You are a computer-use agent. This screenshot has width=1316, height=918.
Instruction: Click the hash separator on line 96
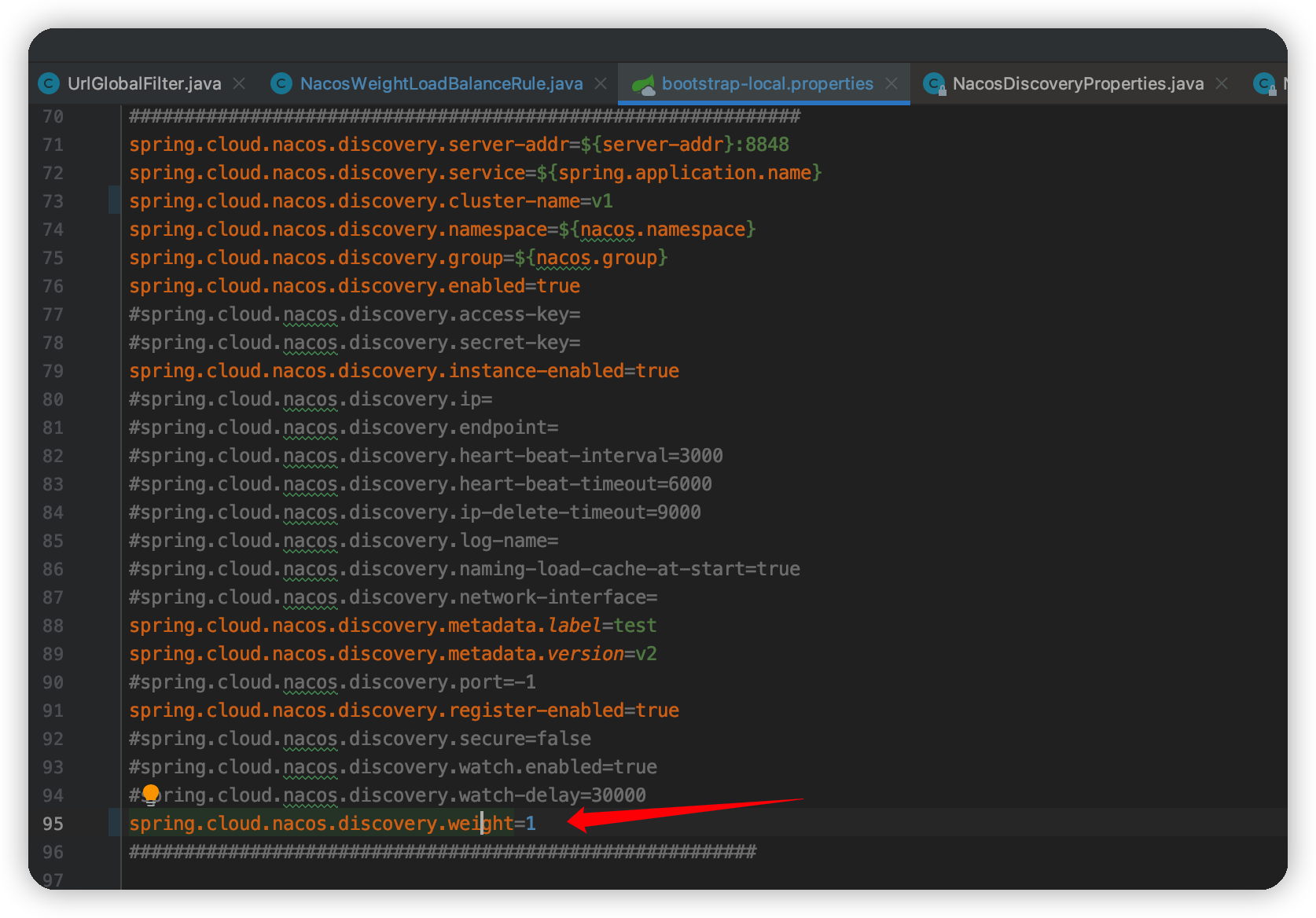pos(443,851)
